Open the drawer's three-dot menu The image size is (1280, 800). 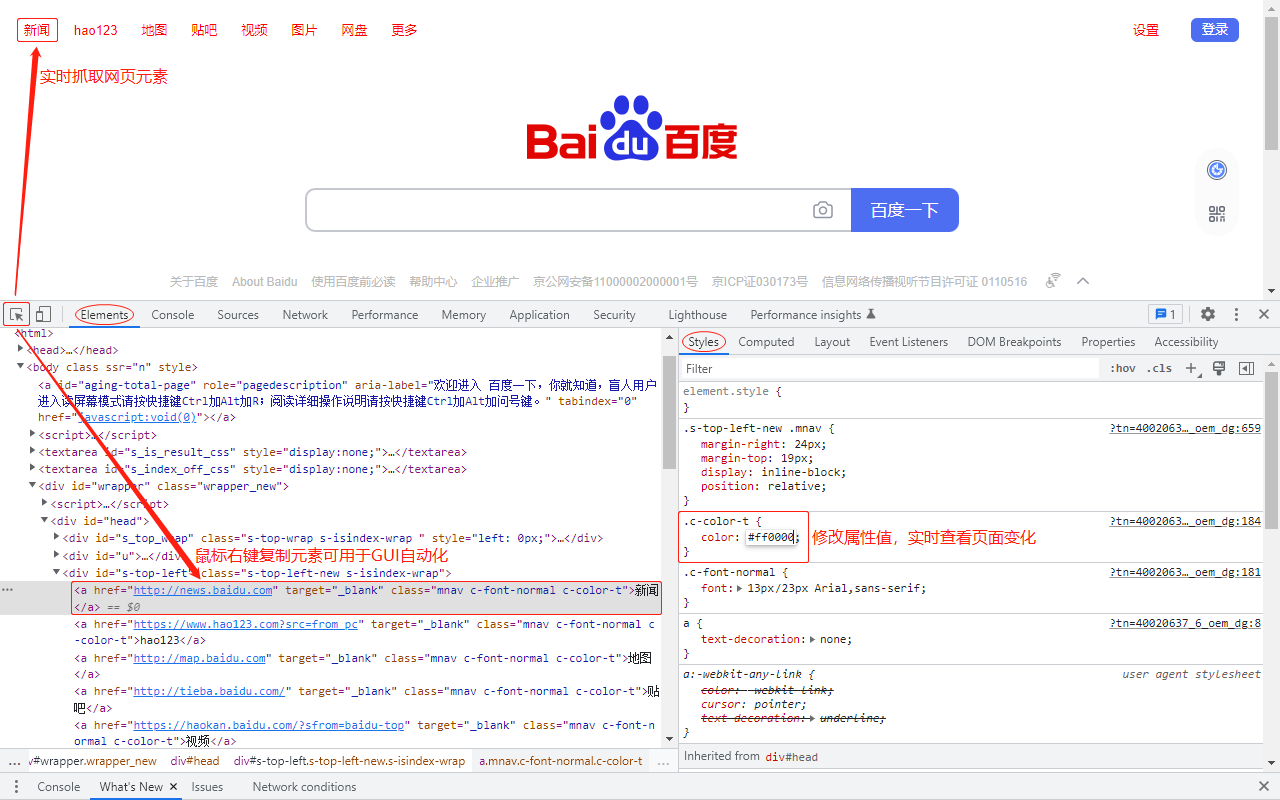pyautogui.click(x=16, y=787)
